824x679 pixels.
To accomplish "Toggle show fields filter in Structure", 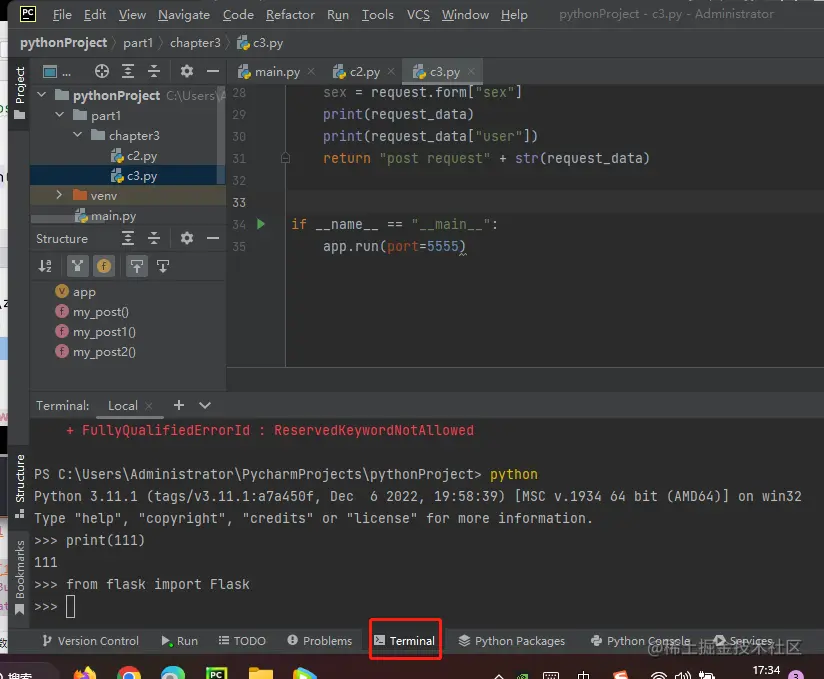I will click(x=104, y=266).
